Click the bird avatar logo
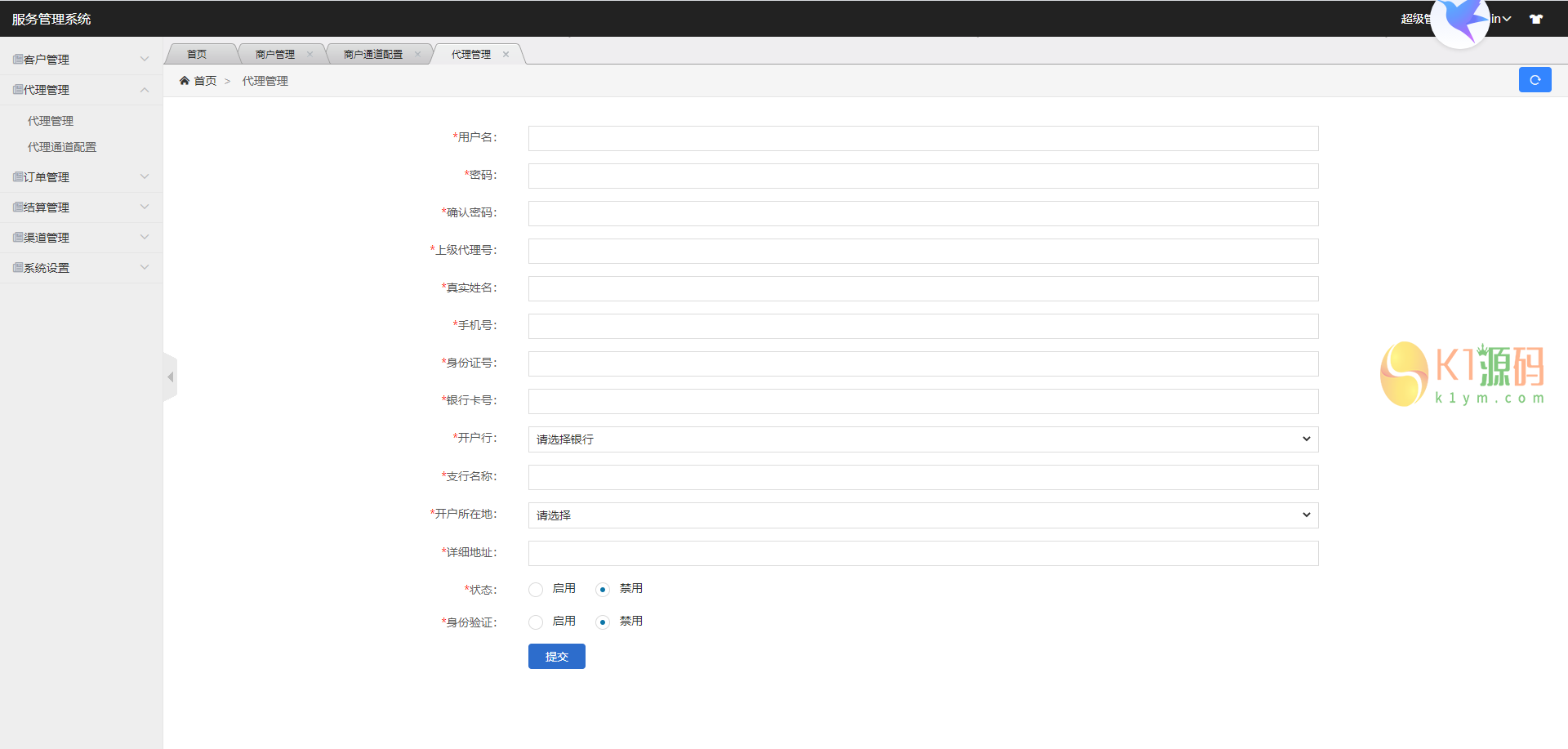 coord(1461,21)
